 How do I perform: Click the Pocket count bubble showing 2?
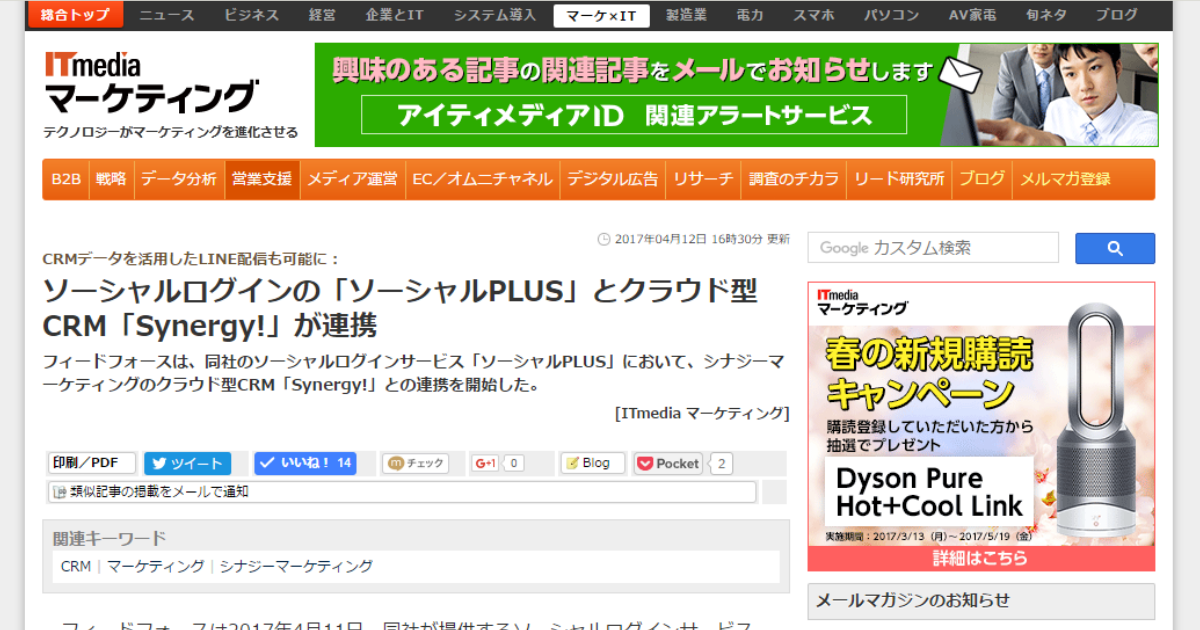pyautogui.click(x=722, y=464)
